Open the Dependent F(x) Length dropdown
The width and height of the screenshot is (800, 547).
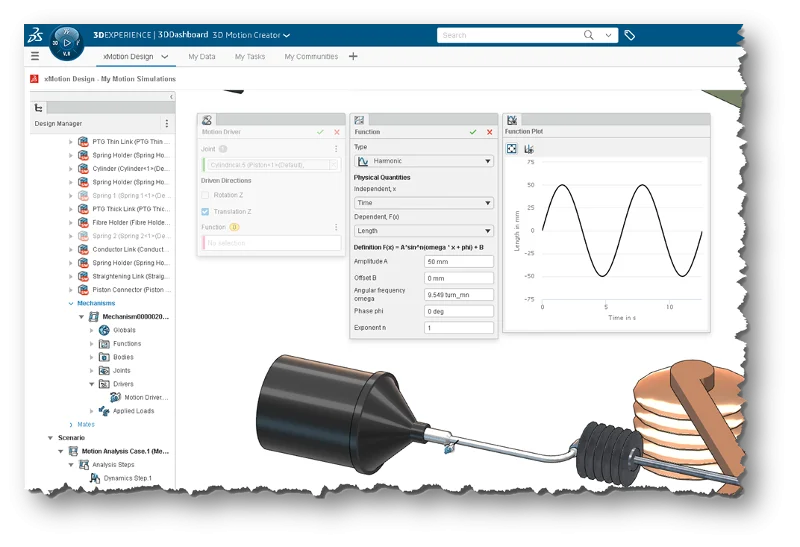424,231
